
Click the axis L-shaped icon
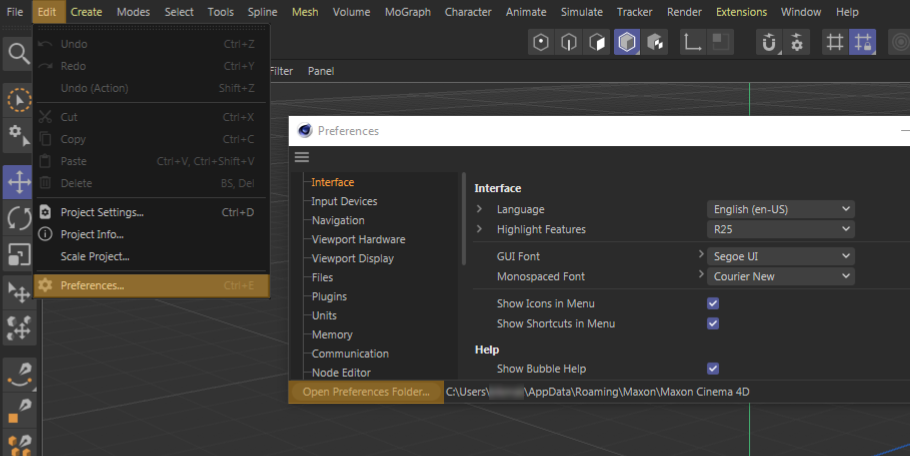692,42
